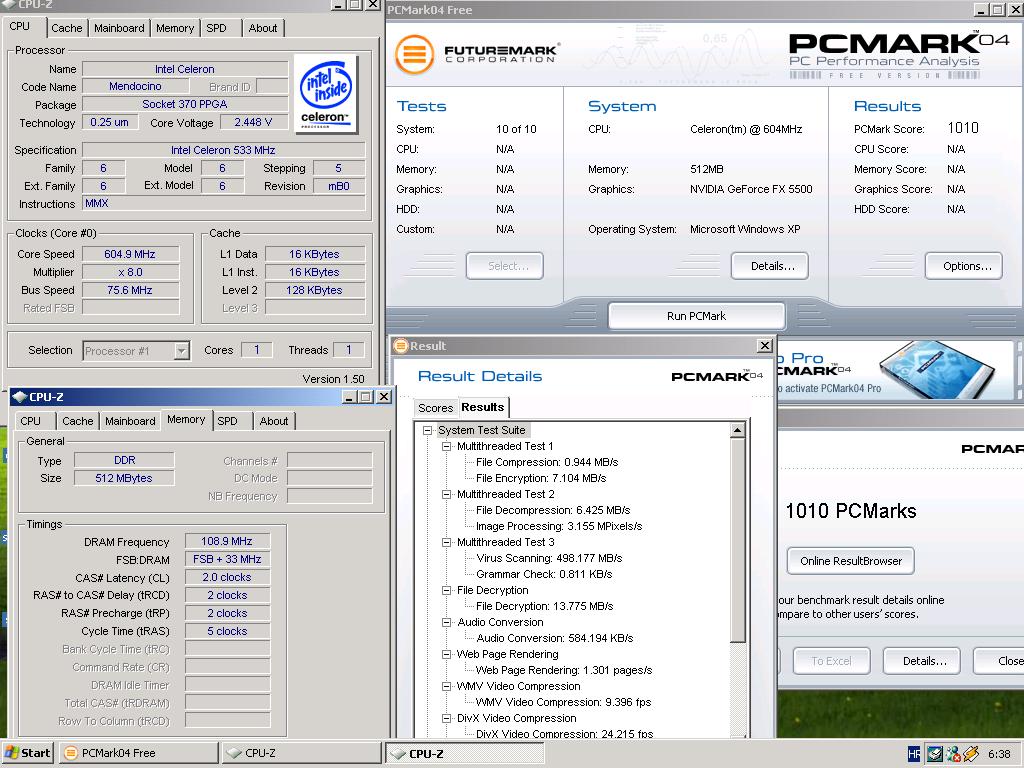The image size is (1024, 768).
Task: Click the Run PCMark button
Action: click(696, 316)
